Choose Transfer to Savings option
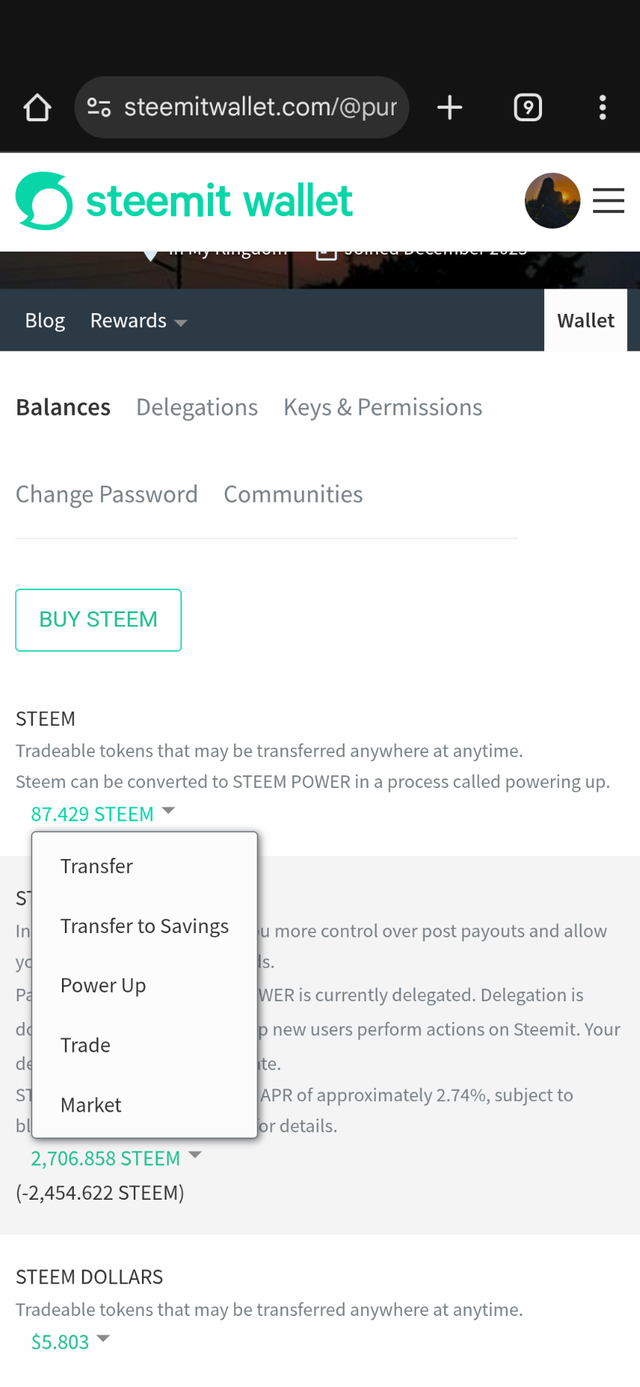 pyautogui.click(x=145, y=926)
